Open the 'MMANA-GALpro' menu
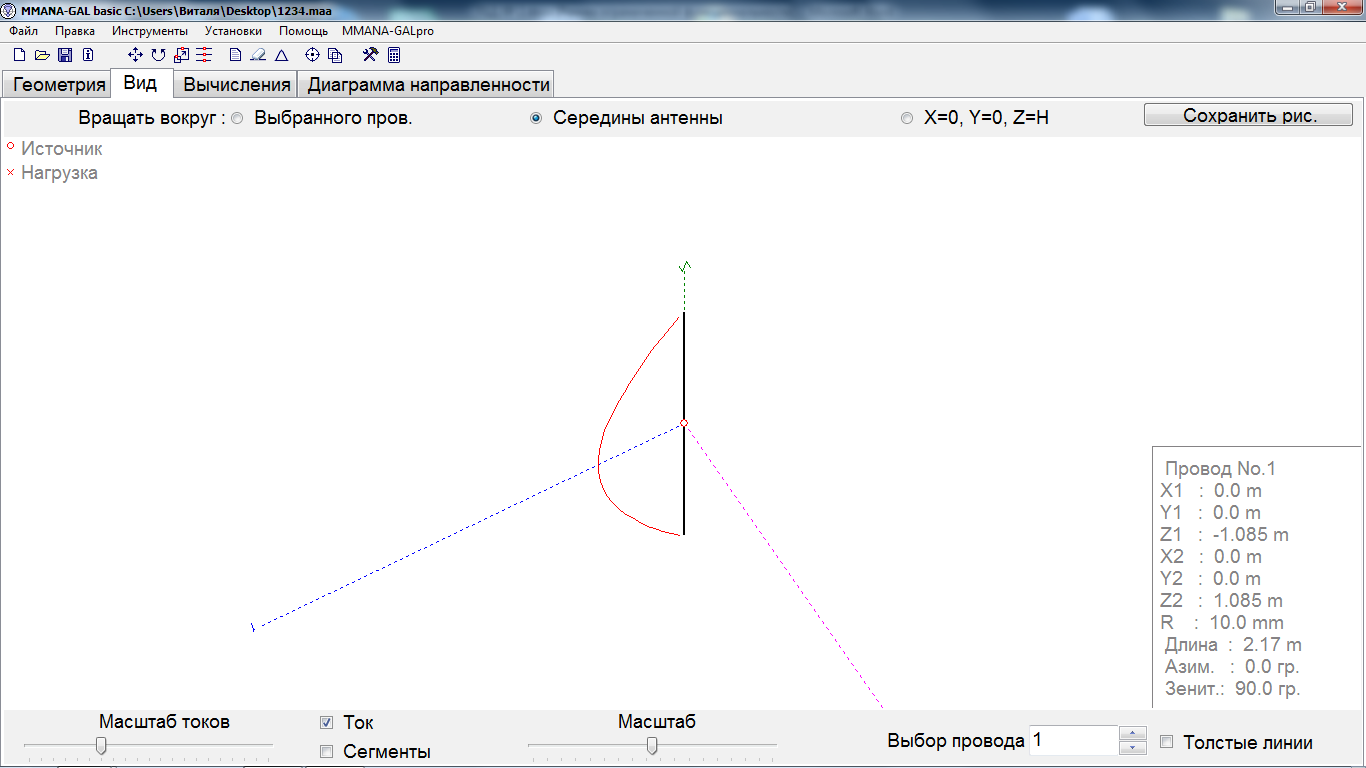This screenshot has width=1366, height=768. 388,31
